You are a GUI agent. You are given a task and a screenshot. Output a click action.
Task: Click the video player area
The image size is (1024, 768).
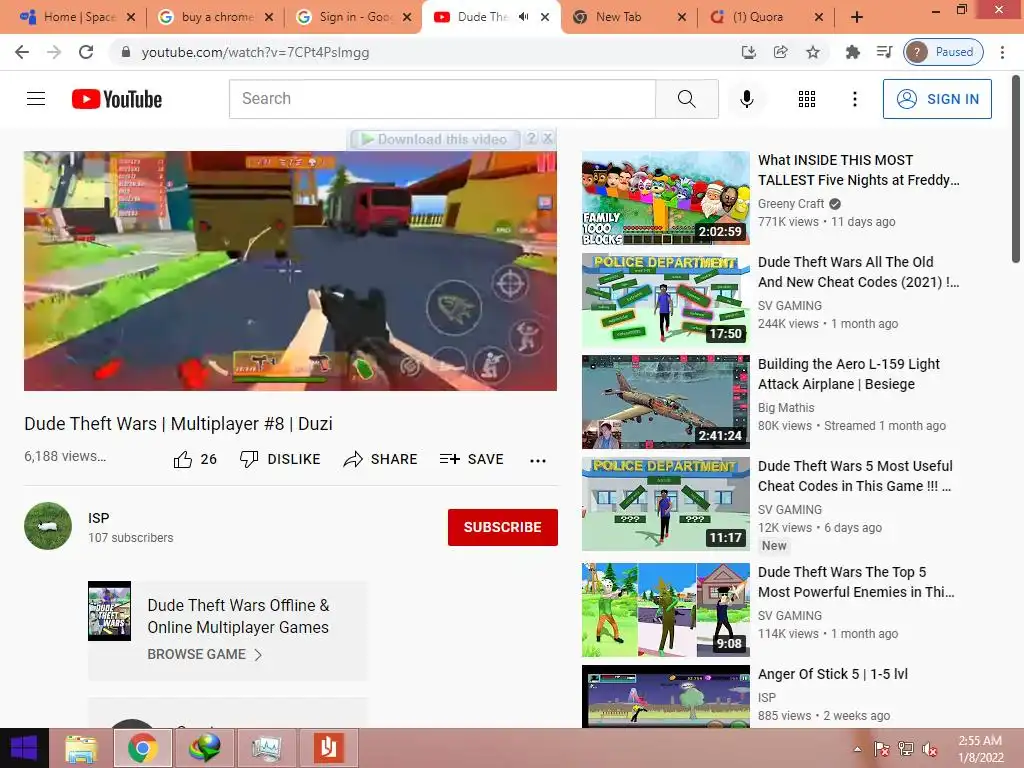pyautogui.click(x=290, y=271)
